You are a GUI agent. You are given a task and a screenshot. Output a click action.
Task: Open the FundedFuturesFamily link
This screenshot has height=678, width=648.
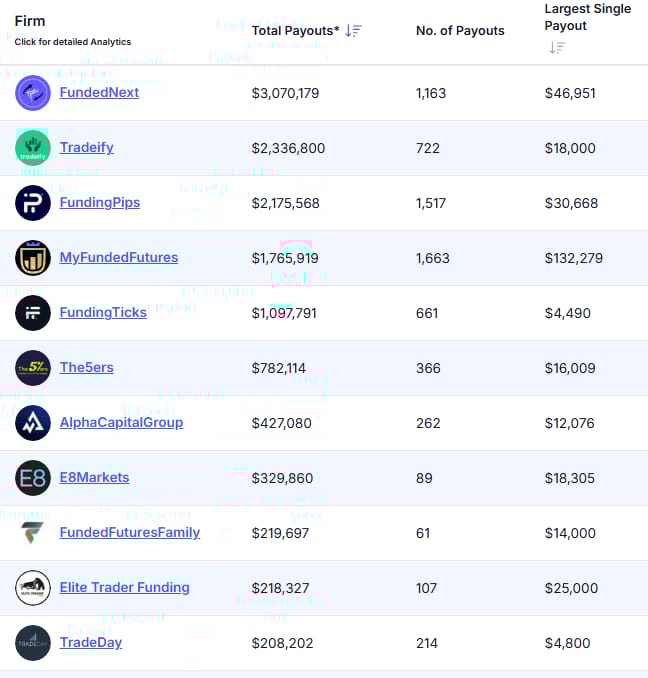coord(130,533)
